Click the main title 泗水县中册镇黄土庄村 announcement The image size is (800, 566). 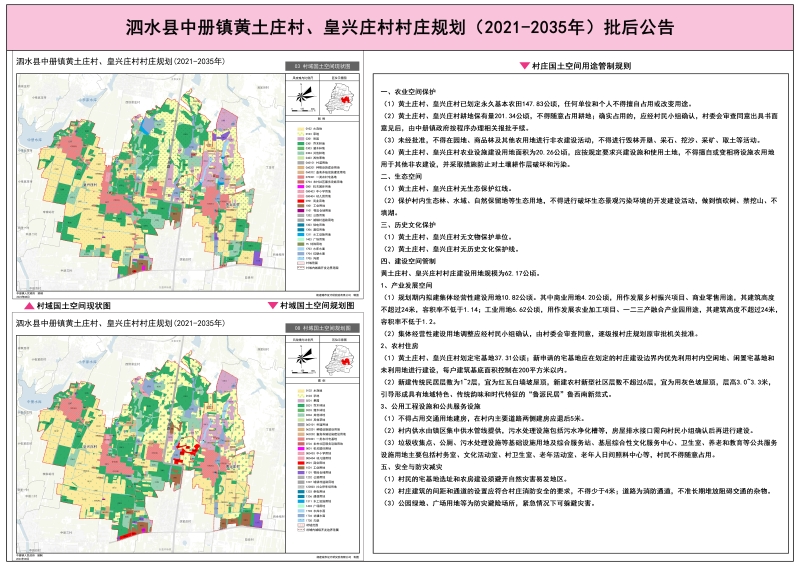[400, 24]
